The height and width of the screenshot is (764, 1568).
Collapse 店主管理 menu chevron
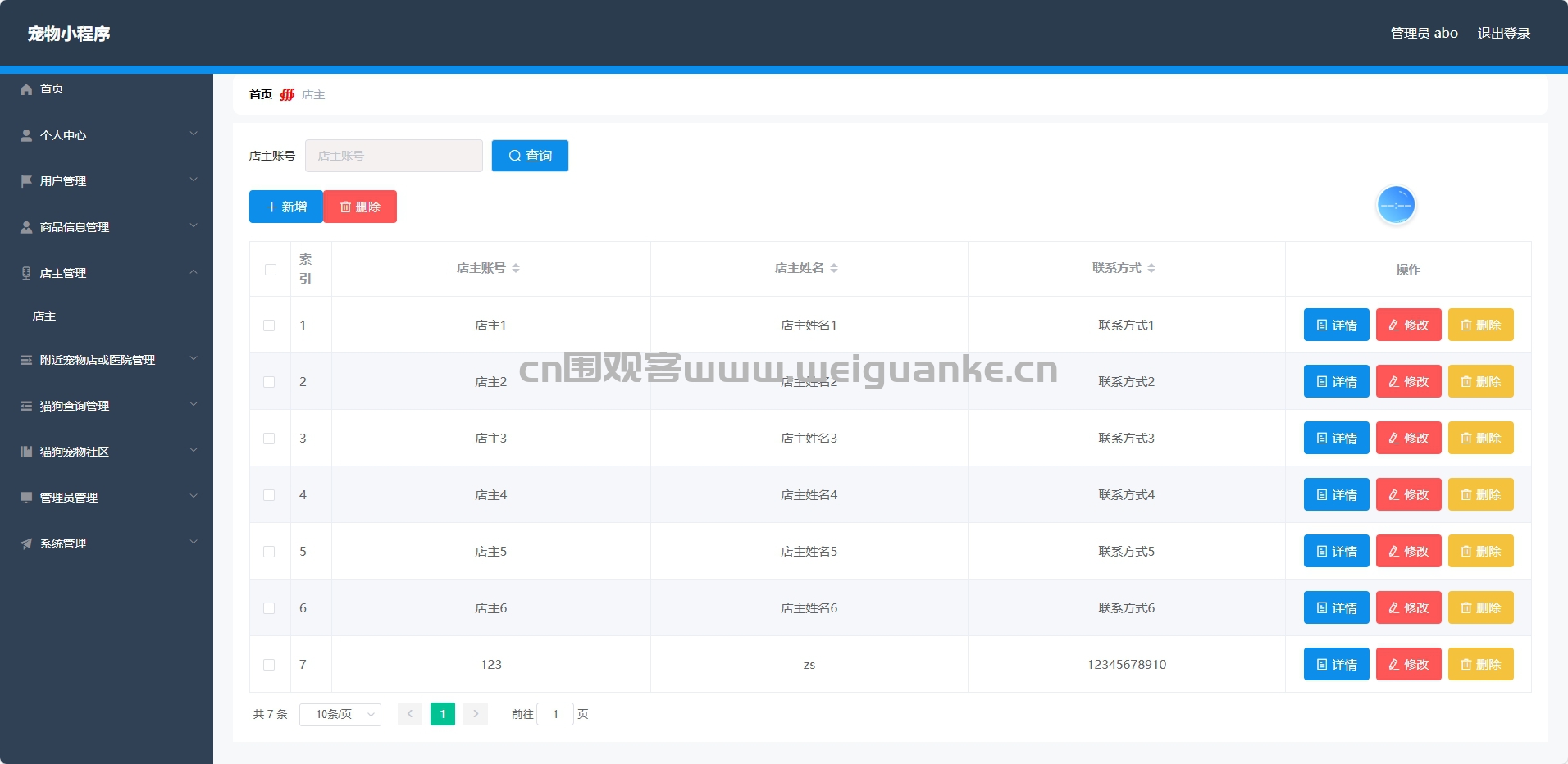point(194,271)
